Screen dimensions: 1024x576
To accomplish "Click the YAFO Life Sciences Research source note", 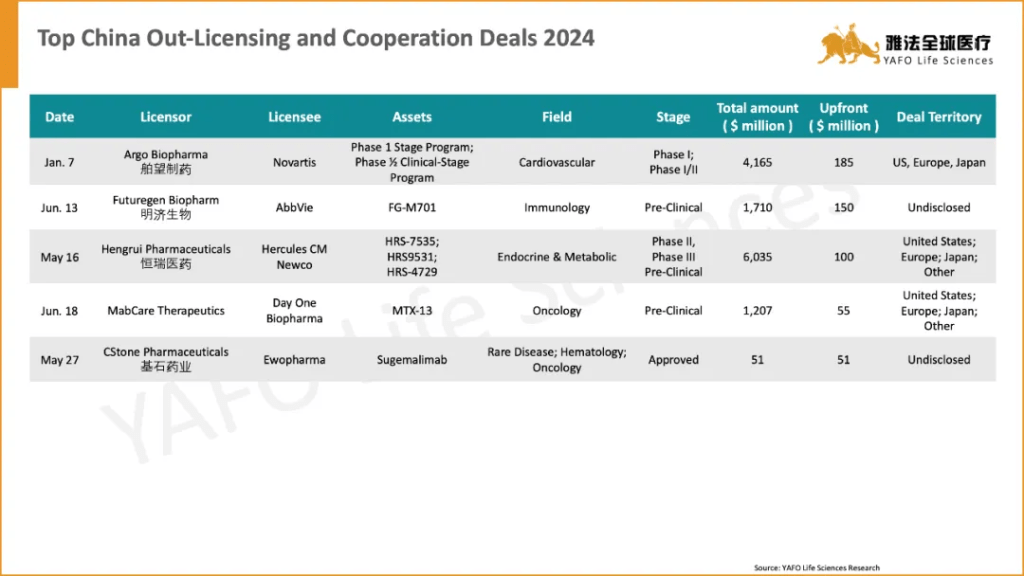I will [817, 568].
